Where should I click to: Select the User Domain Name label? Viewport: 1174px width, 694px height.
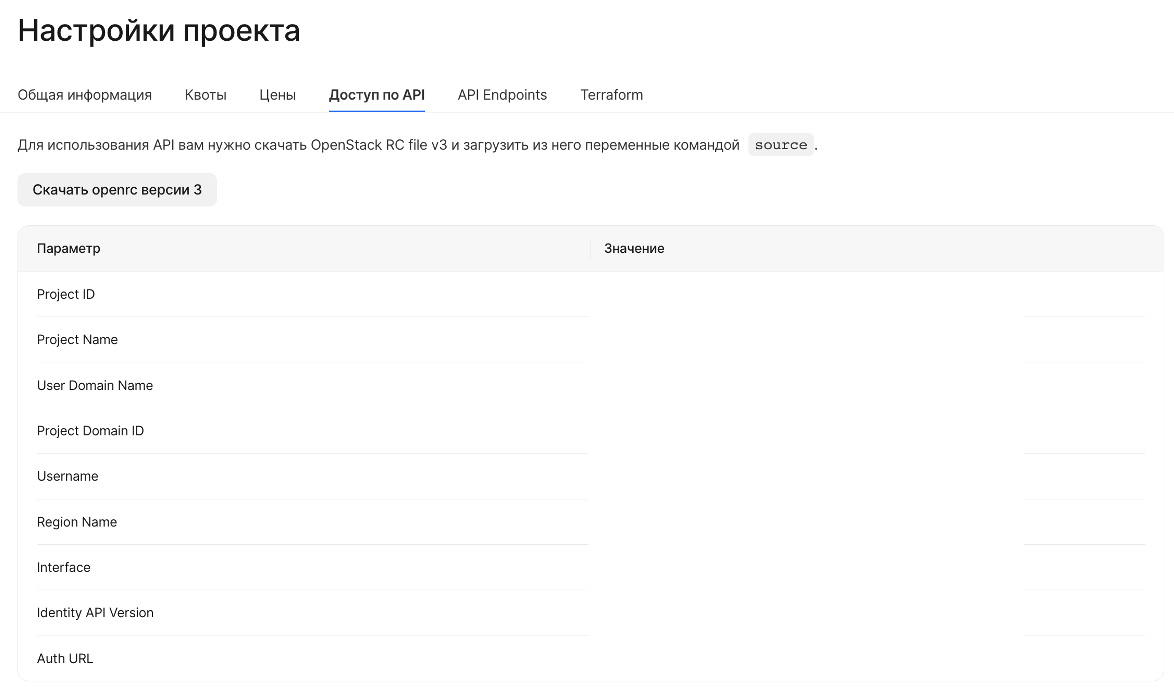click(95, 386)
